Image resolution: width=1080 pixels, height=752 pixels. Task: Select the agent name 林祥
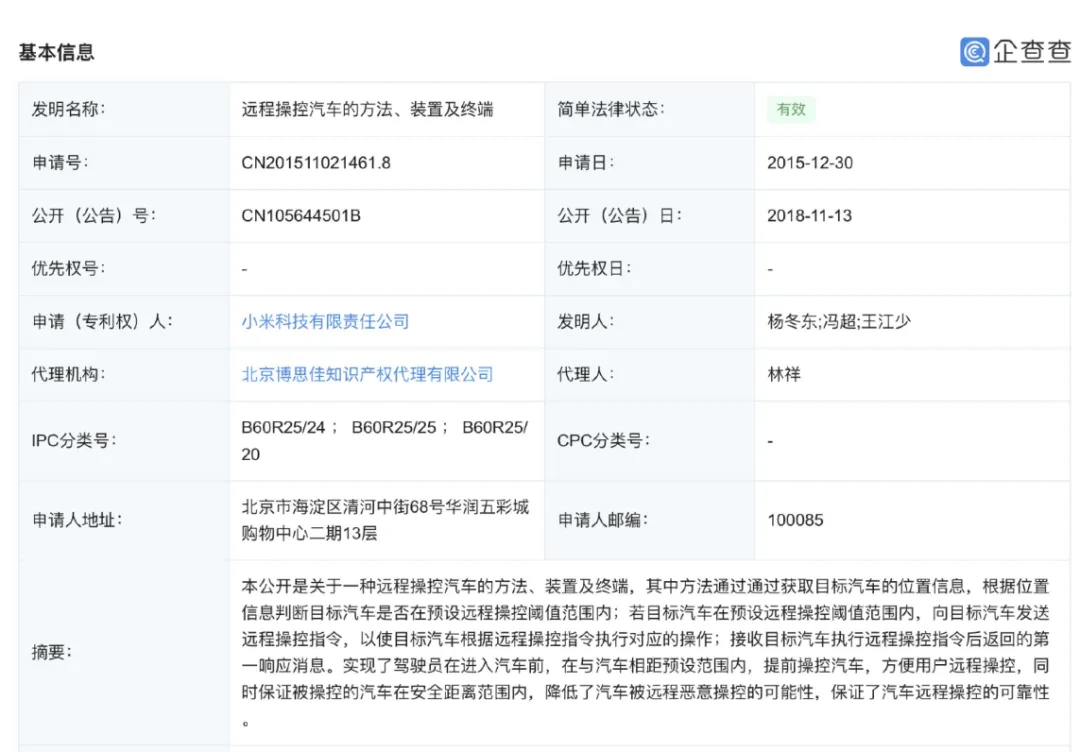[x=784, y=375]
